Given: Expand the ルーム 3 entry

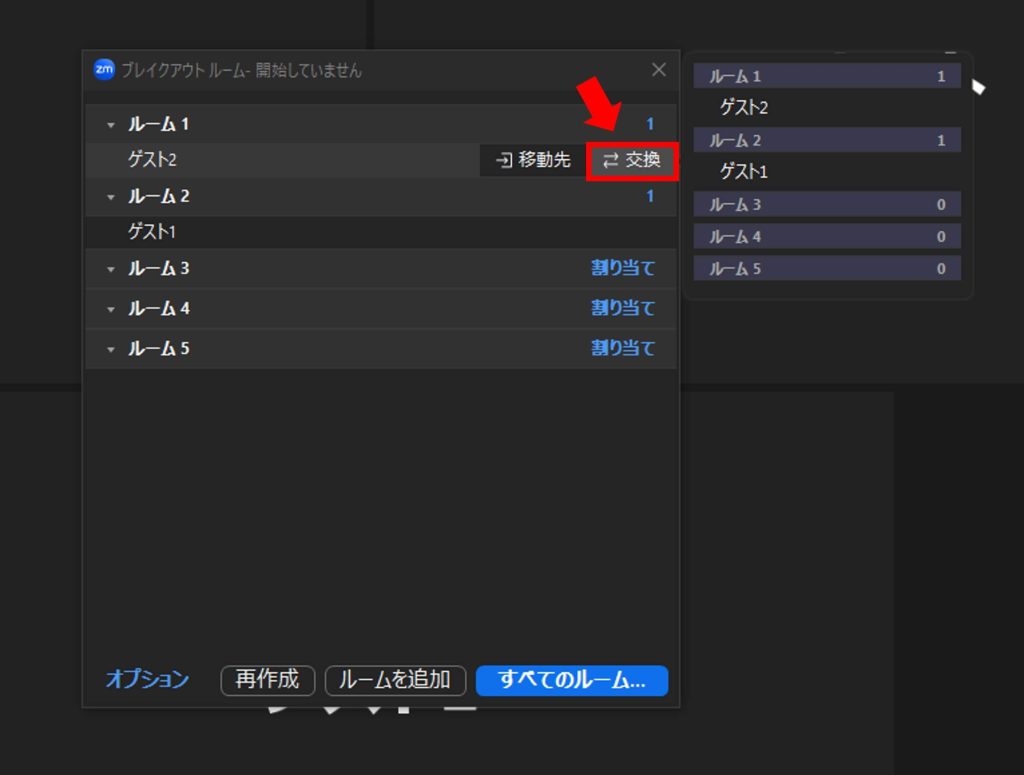Looking at the screenshot, I should [x=110, y=268].
